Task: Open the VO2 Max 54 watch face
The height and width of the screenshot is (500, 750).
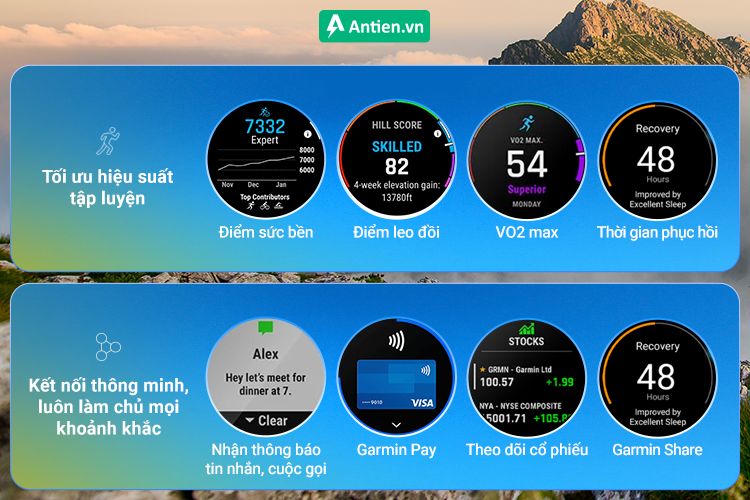Action: tap(527, 160)
